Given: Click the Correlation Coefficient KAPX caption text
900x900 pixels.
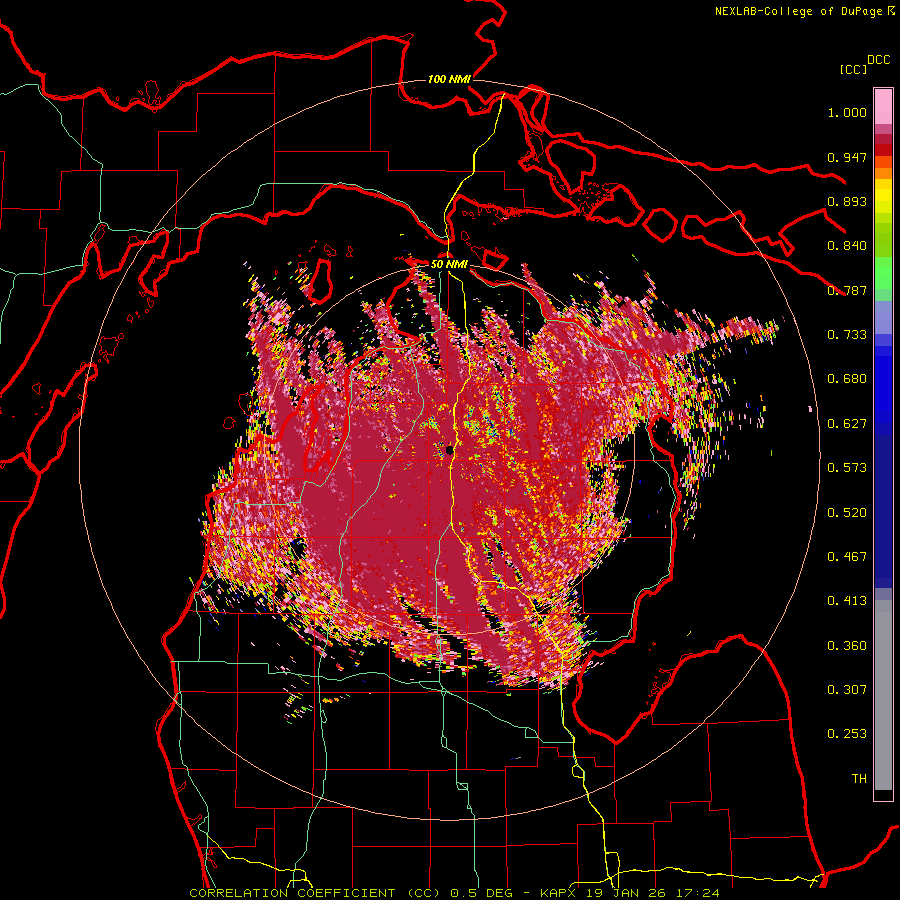Looking at the screenshot, I should (454, 893).
